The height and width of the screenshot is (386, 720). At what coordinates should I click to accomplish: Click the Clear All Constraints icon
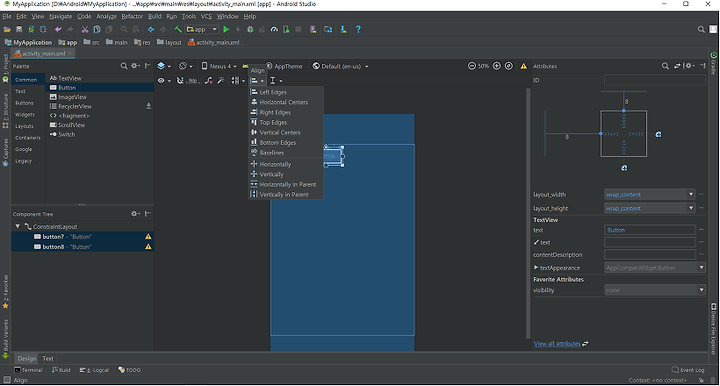click(x=209, y=81)
